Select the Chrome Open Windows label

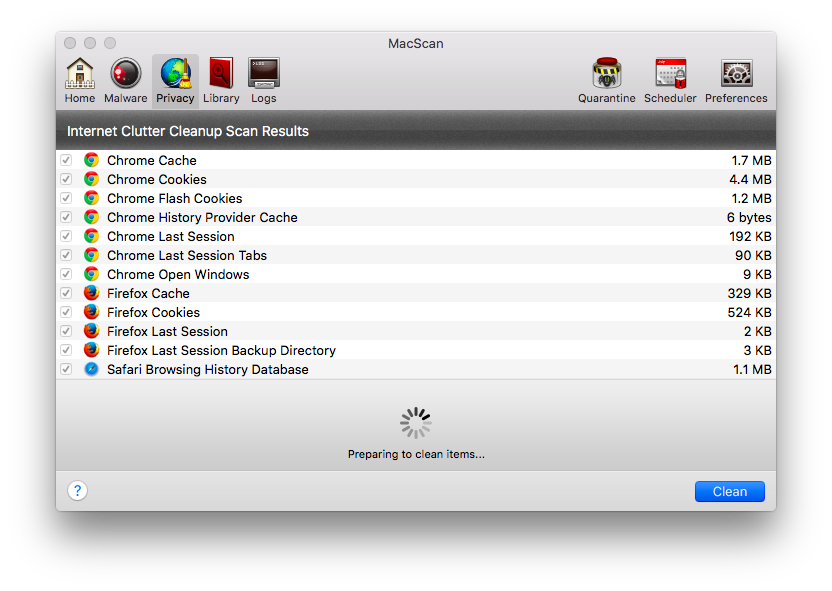pyautogui.click(x=178, y=274)
